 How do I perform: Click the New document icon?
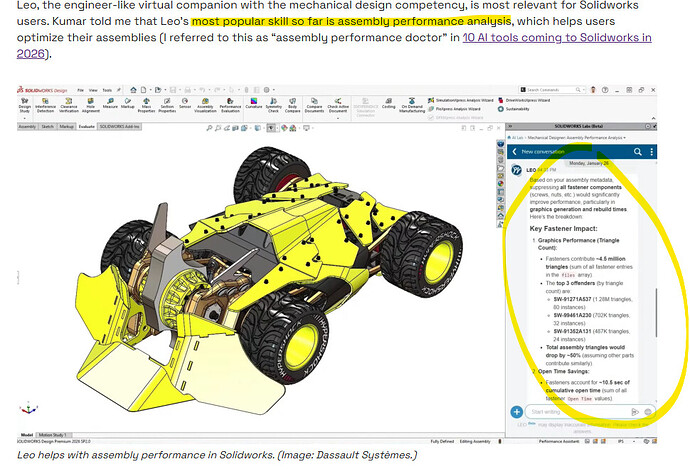[x=143, y=90]
